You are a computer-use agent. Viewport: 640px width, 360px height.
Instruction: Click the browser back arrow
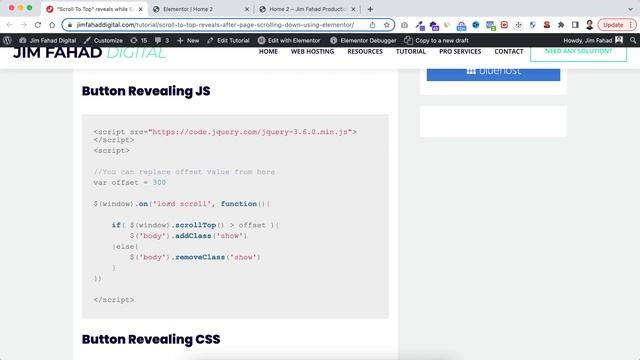click(9, 25)
